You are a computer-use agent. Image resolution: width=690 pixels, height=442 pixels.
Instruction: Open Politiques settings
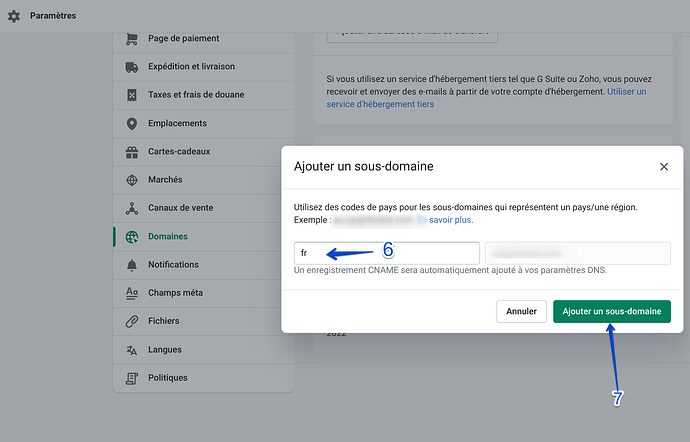pyautogui.click(x=203, y=378)
